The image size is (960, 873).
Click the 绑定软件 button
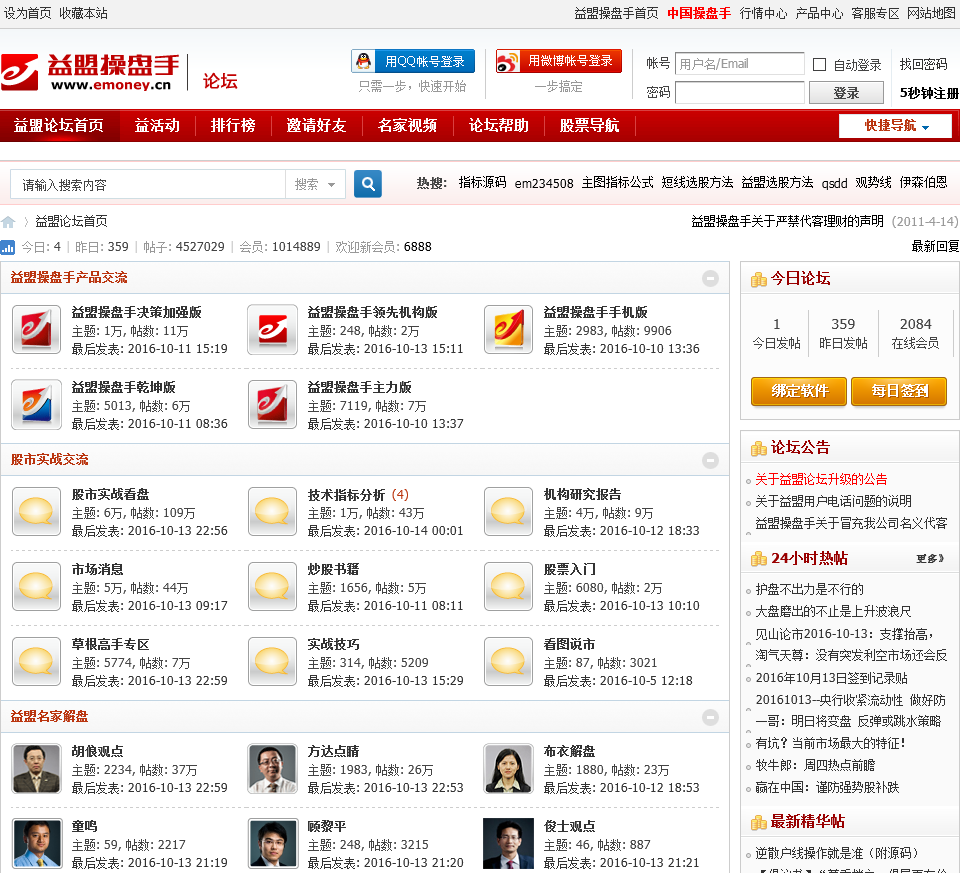tap(799, 391)
